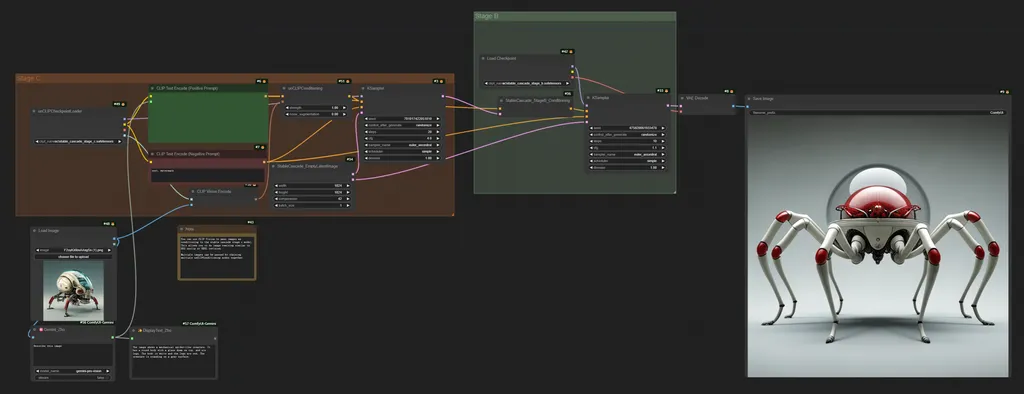Click the choose file to upload button
Viewport: 1024px width, 394px height.
73,257
